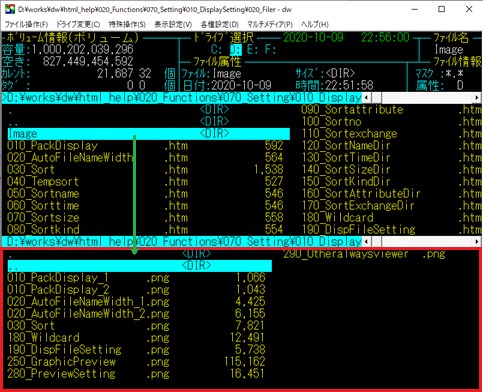Select 110_Sortexchange file
Screen dimensions: 483x392
coord(391,134)
